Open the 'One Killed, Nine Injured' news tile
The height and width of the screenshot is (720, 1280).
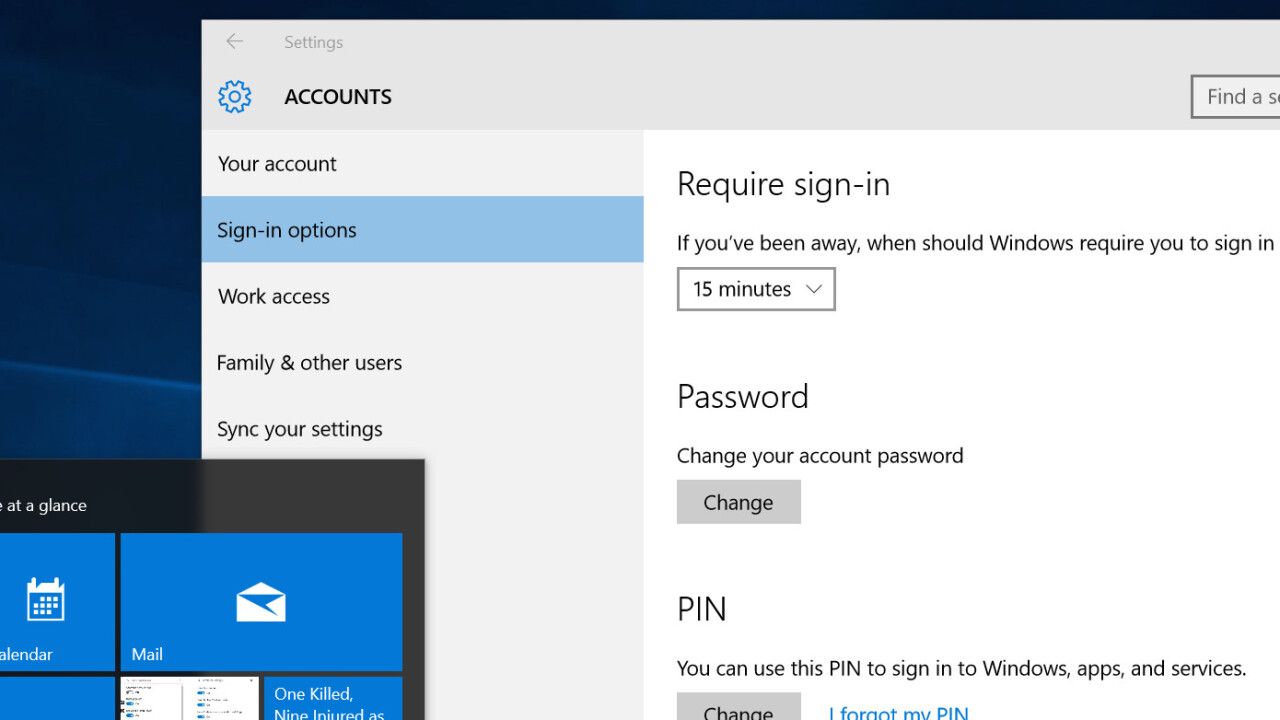click(x=332, y=700)
